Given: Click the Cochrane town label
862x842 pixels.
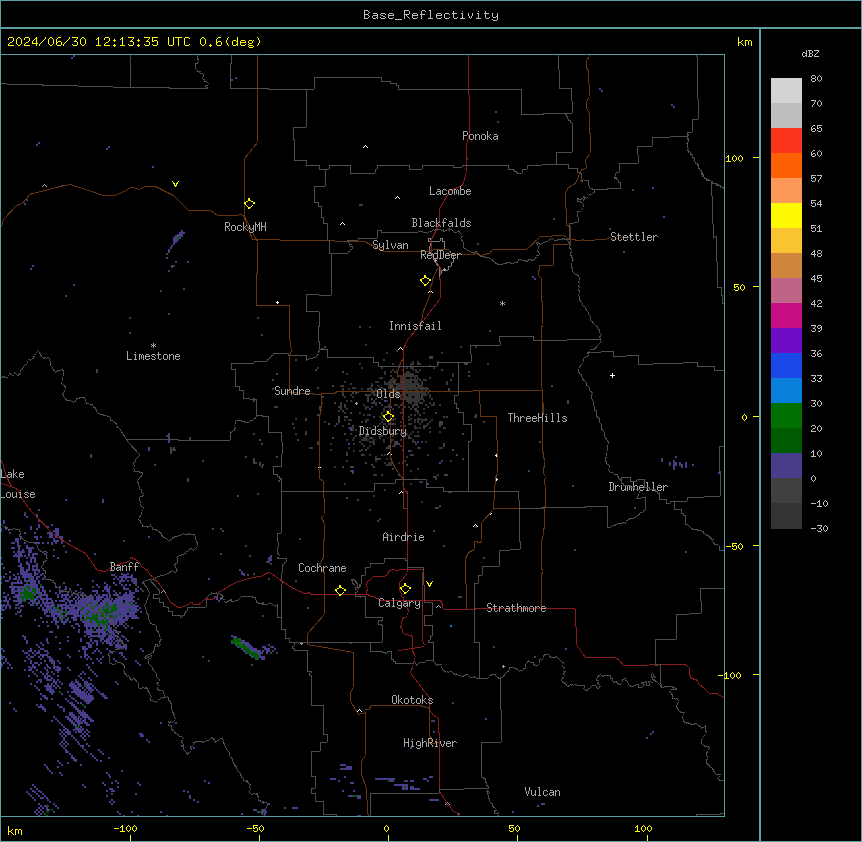Looking at the screenshot, I should (x=322, y=568).
